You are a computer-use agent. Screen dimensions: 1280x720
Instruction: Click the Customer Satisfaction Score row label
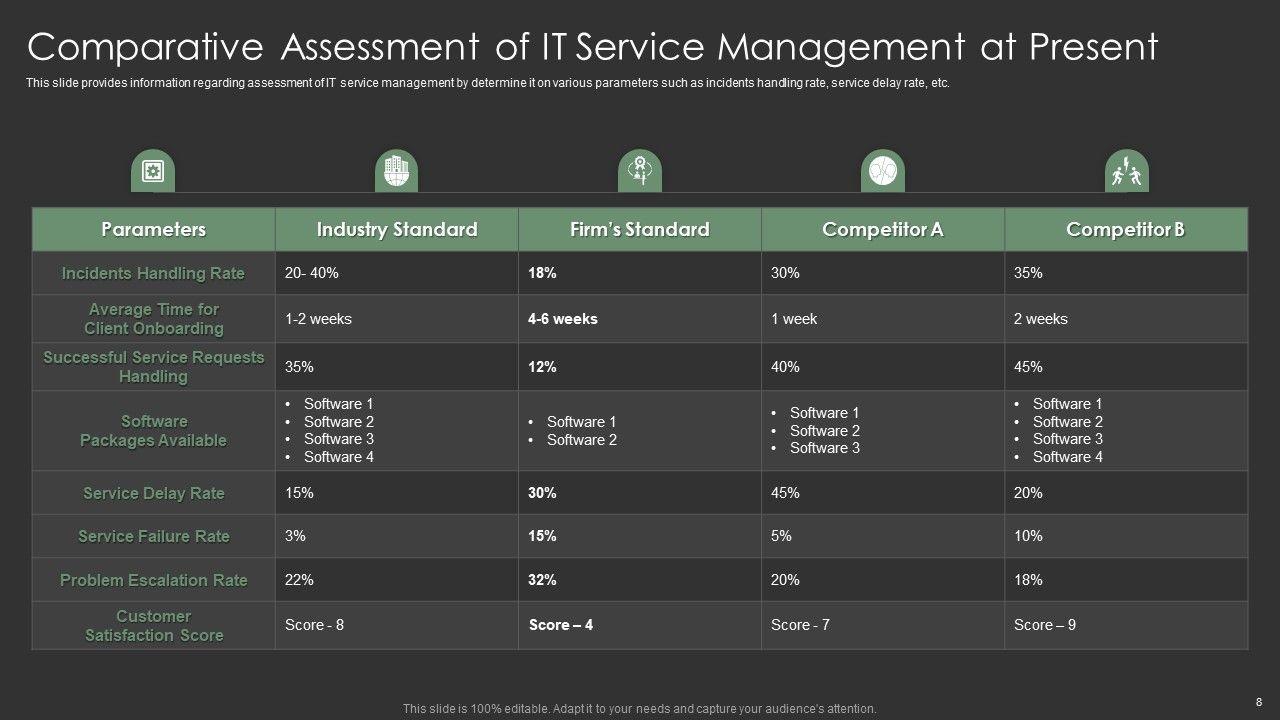point(153,626)
